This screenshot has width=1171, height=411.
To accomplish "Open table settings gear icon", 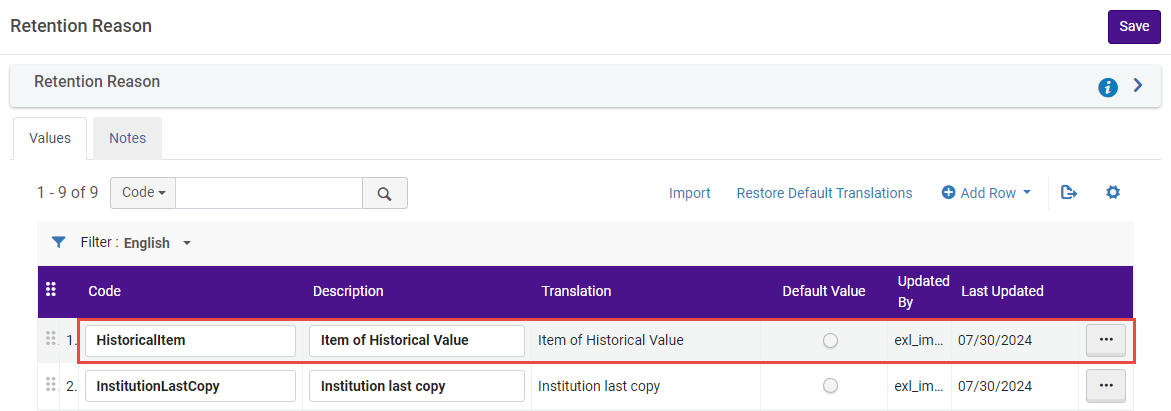I will [1112, 193].
